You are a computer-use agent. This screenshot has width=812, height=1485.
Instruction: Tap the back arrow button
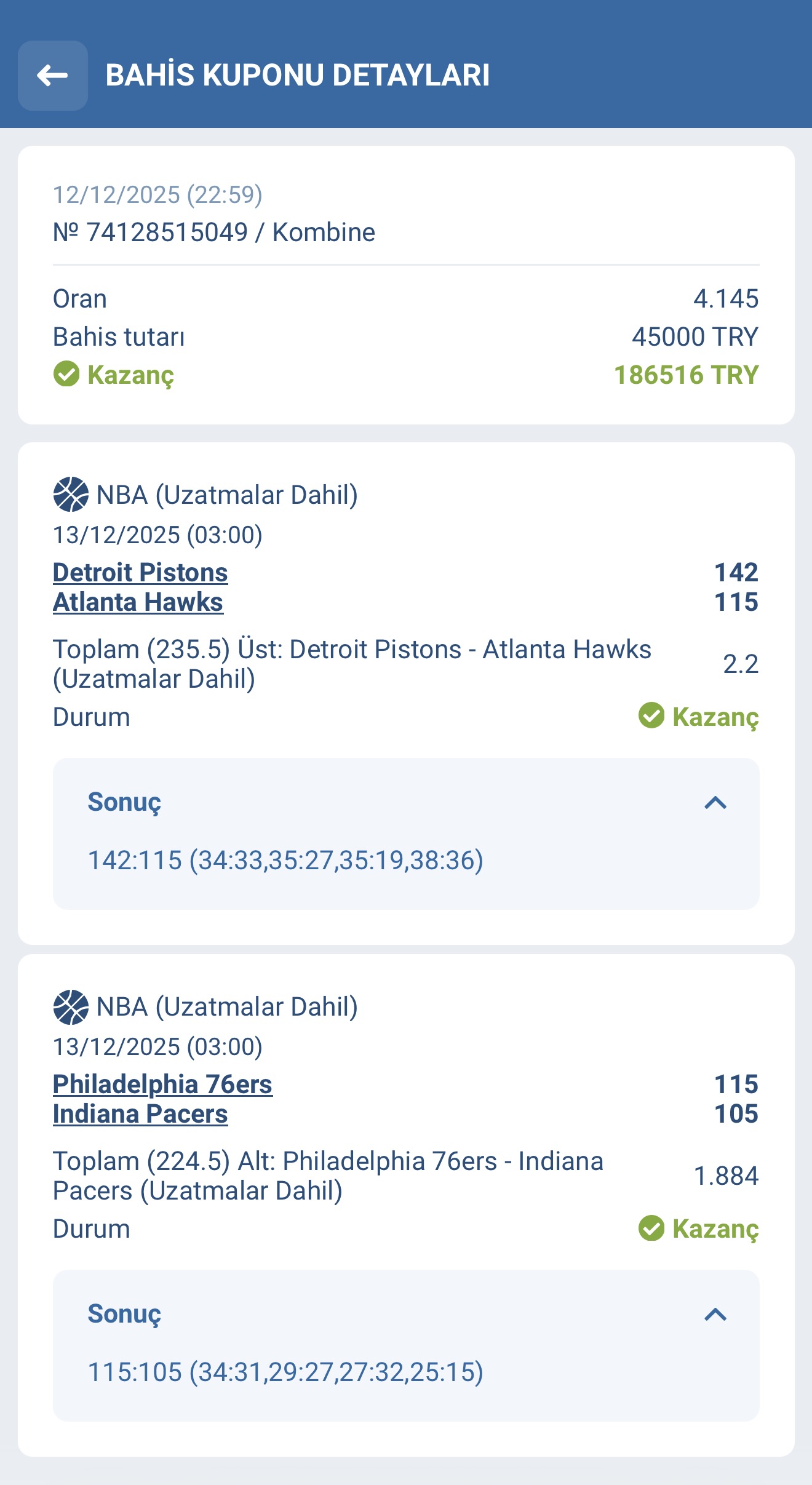(x=53, y=76)
